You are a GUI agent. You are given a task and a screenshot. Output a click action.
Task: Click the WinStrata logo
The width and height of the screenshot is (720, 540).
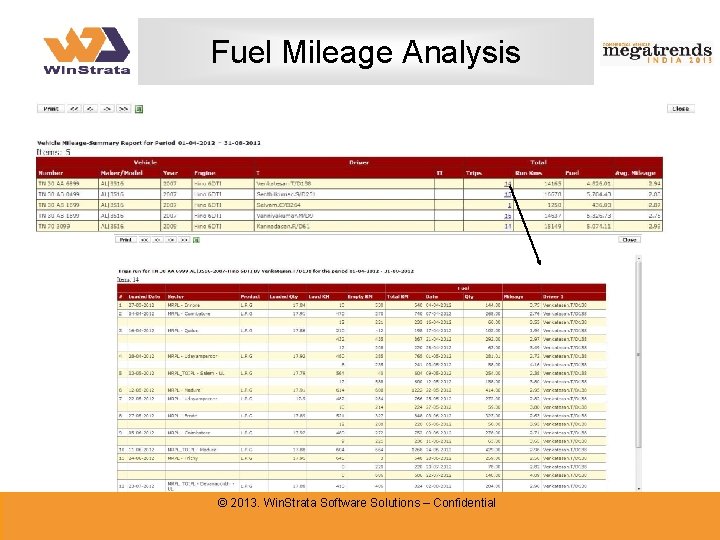coord(87,51)
